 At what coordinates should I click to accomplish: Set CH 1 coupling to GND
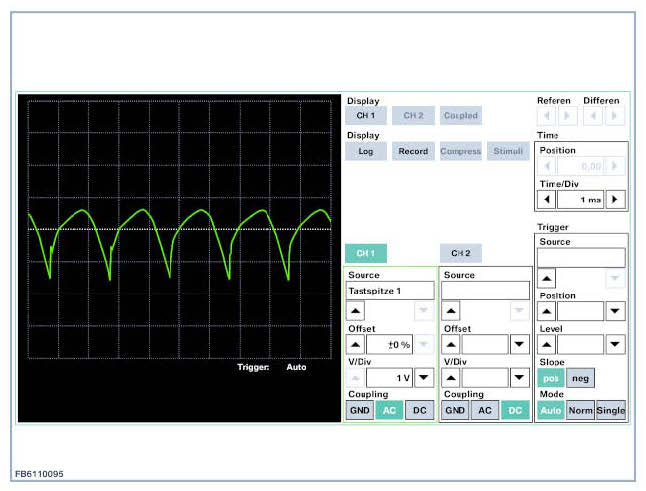[359, 410]
